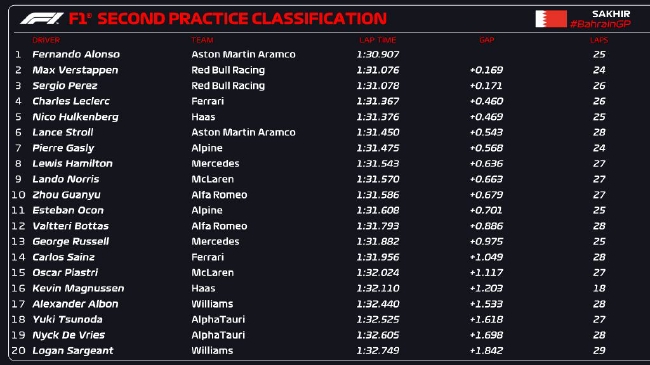The width and height of the screenshot is (650, 365).
Task: Click Lewis Hamilton's lap time 1:31.543
Action: pyautogui.click(x=378, y=163)
